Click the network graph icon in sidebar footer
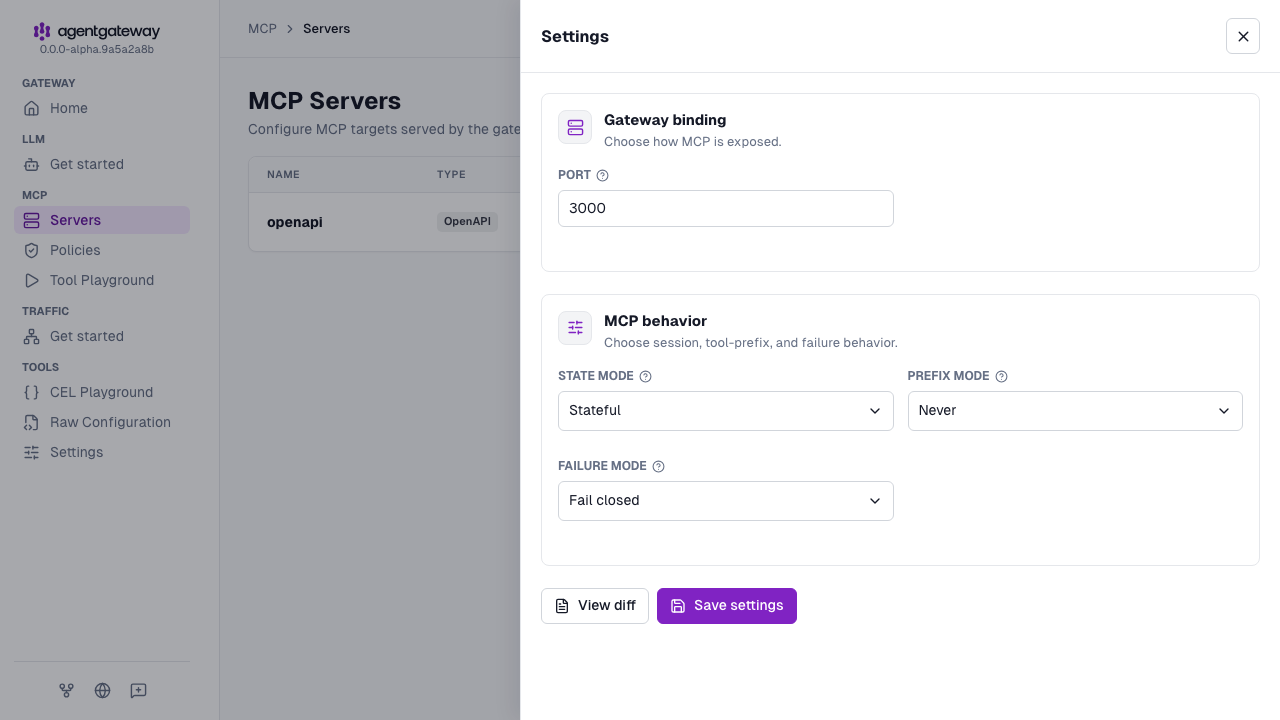The height and width of the screenshot is (720, 1280). [x=66, y=690]
